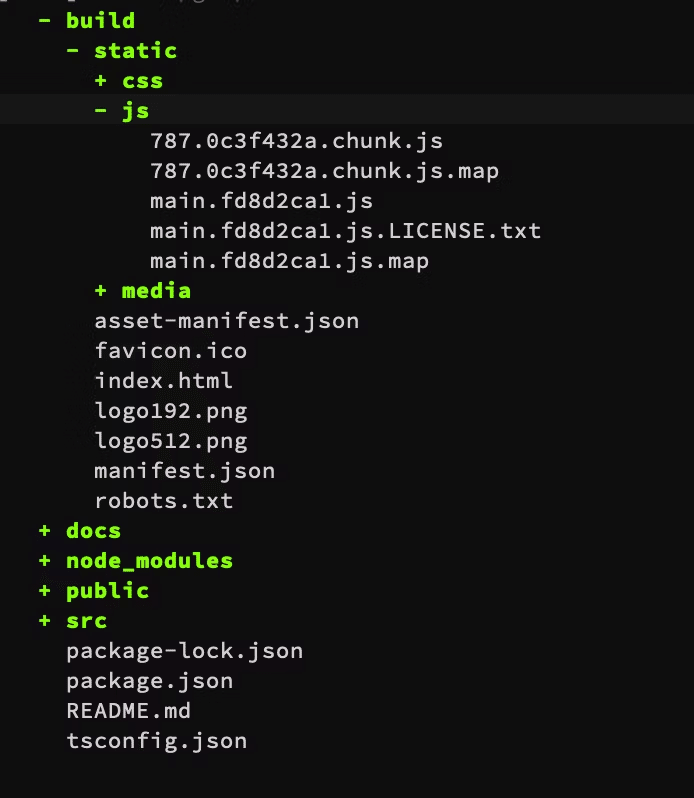Select 787.0c3f432a.chunk.js.map file

point(324,171)
